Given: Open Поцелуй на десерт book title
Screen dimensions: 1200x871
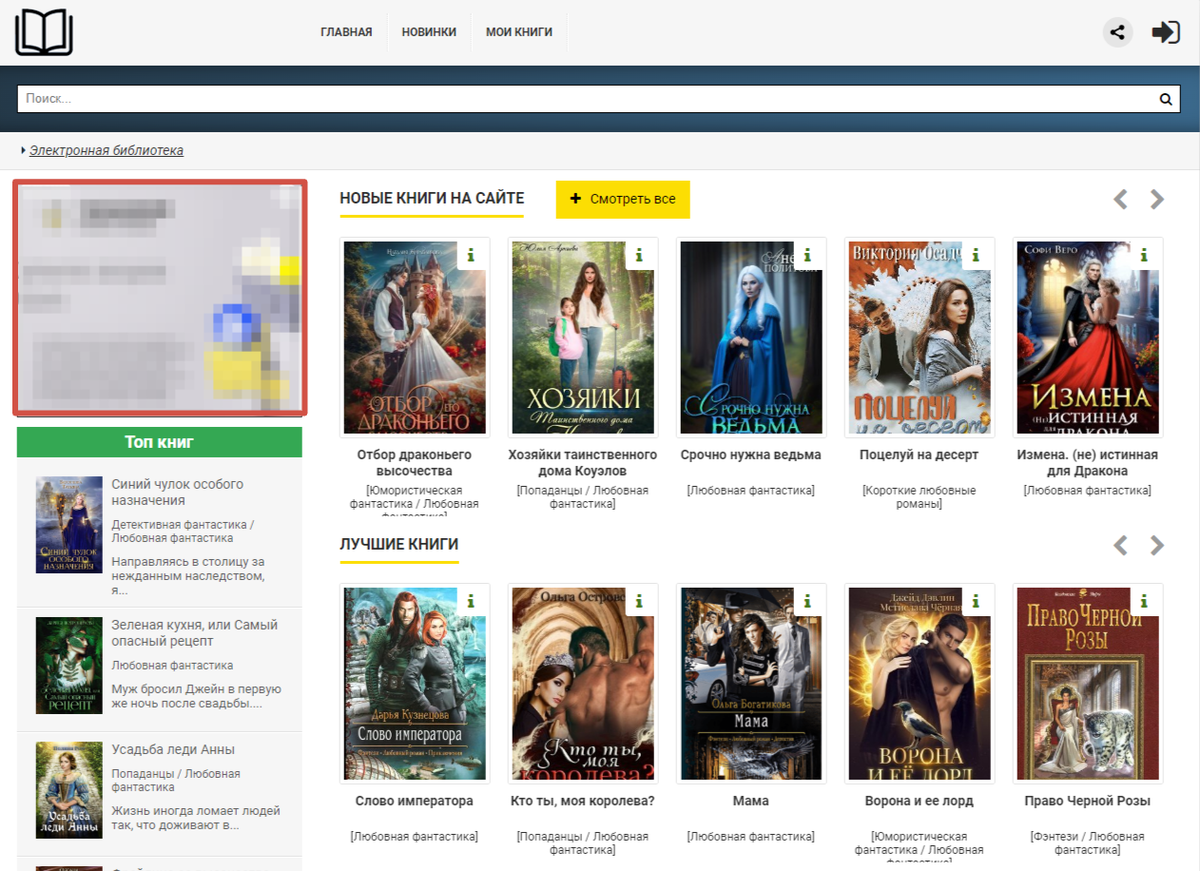Looking at the screenshot, I should 919,455.
